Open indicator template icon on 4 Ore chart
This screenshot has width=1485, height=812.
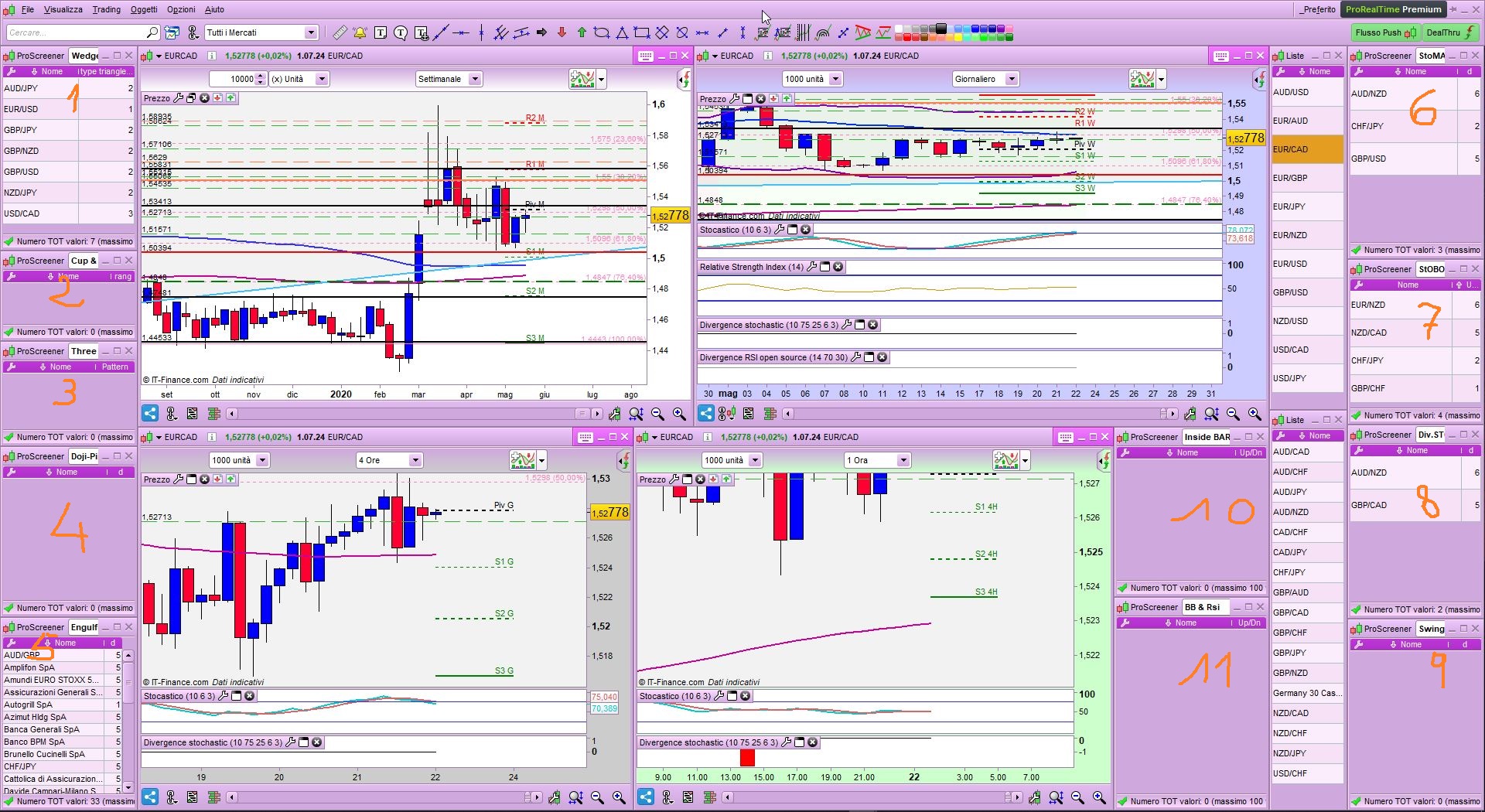[523, 460]
